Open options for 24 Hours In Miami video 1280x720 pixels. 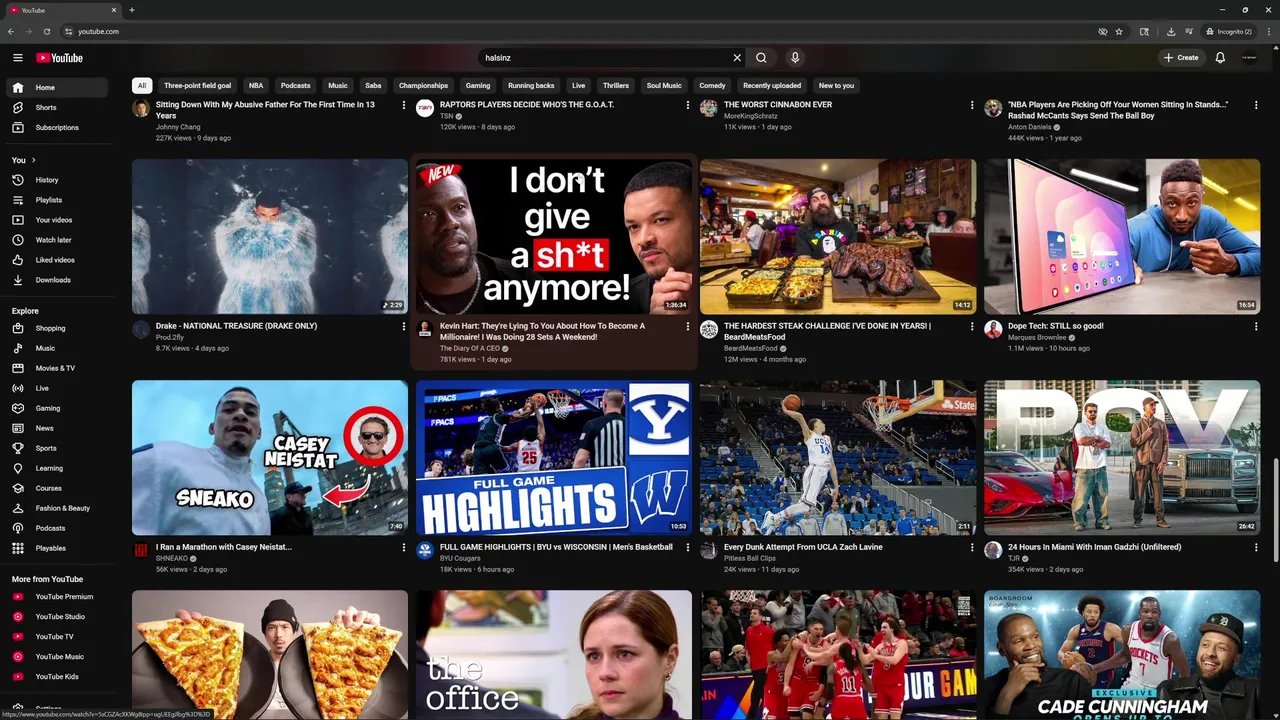click(x=1256, y=547)
